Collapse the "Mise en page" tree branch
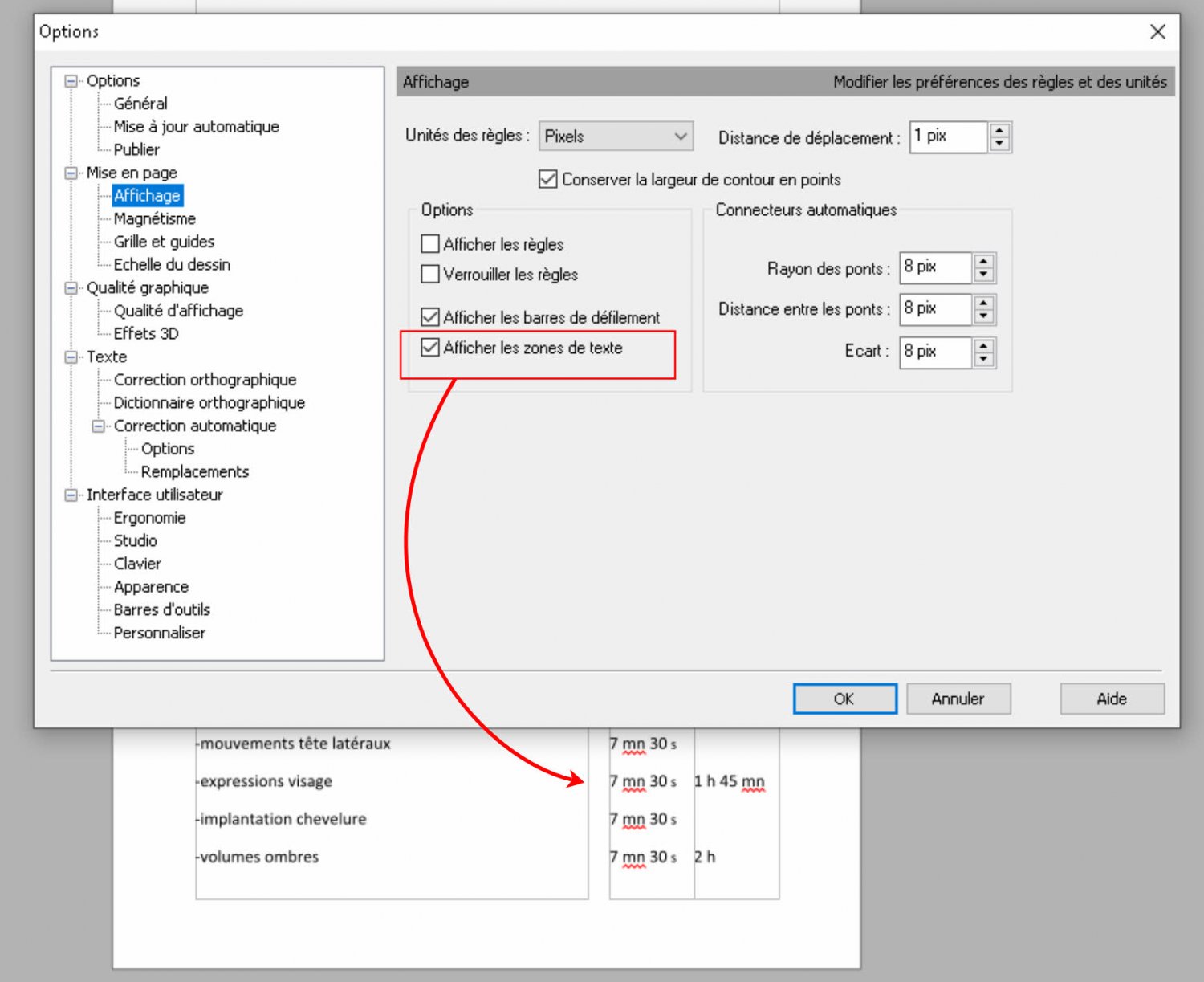Viewport: 1204px width, 982px height. coord(71,172)
